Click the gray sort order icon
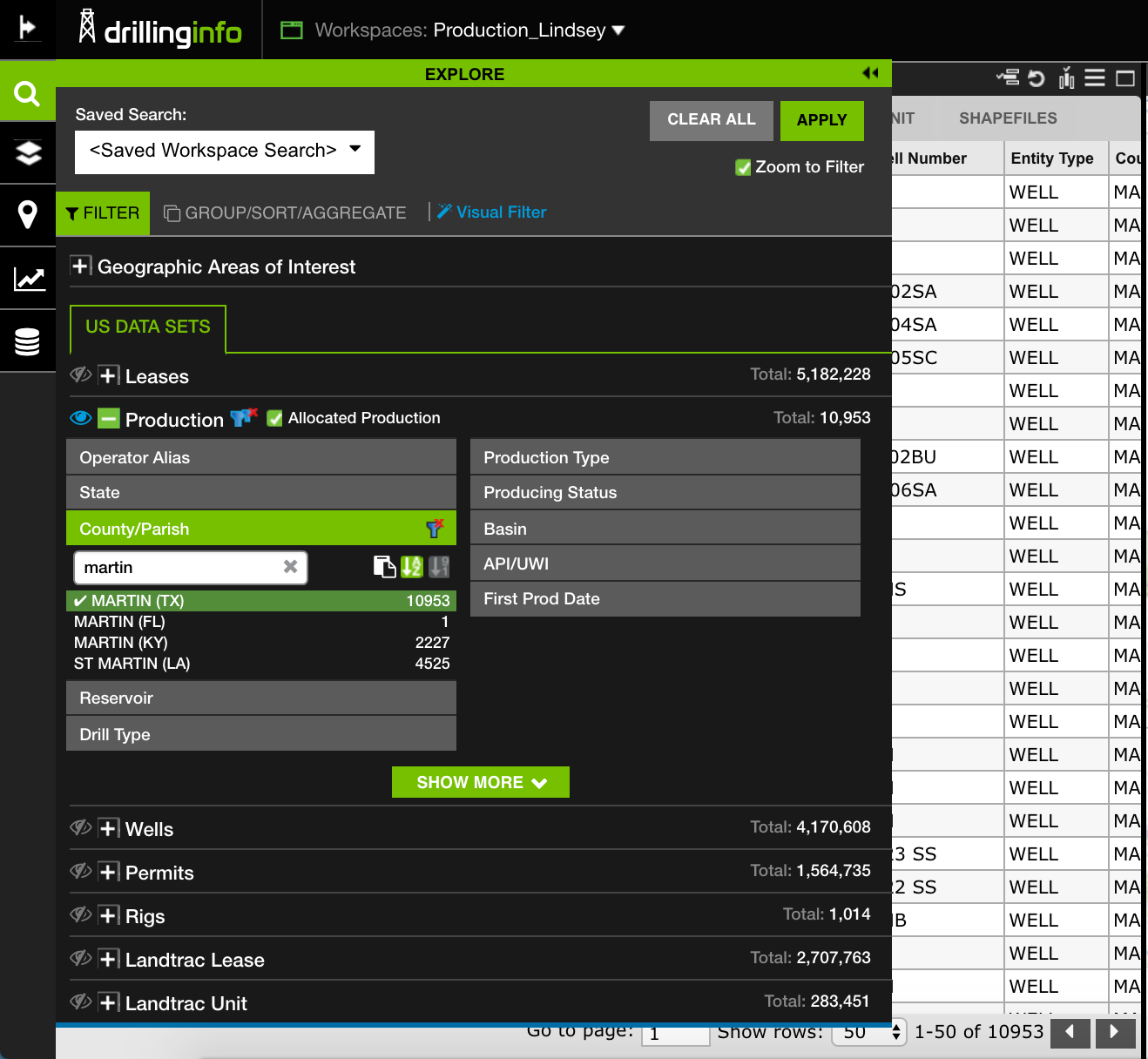The image size is (1148, 1059). (x=439, y=567)
